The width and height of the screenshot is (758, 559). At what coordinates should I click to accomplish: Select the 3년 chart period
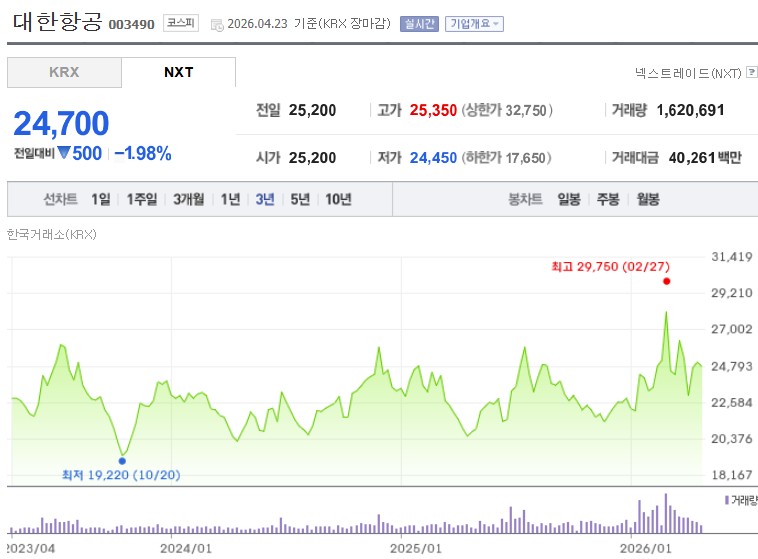click(265, 199)
